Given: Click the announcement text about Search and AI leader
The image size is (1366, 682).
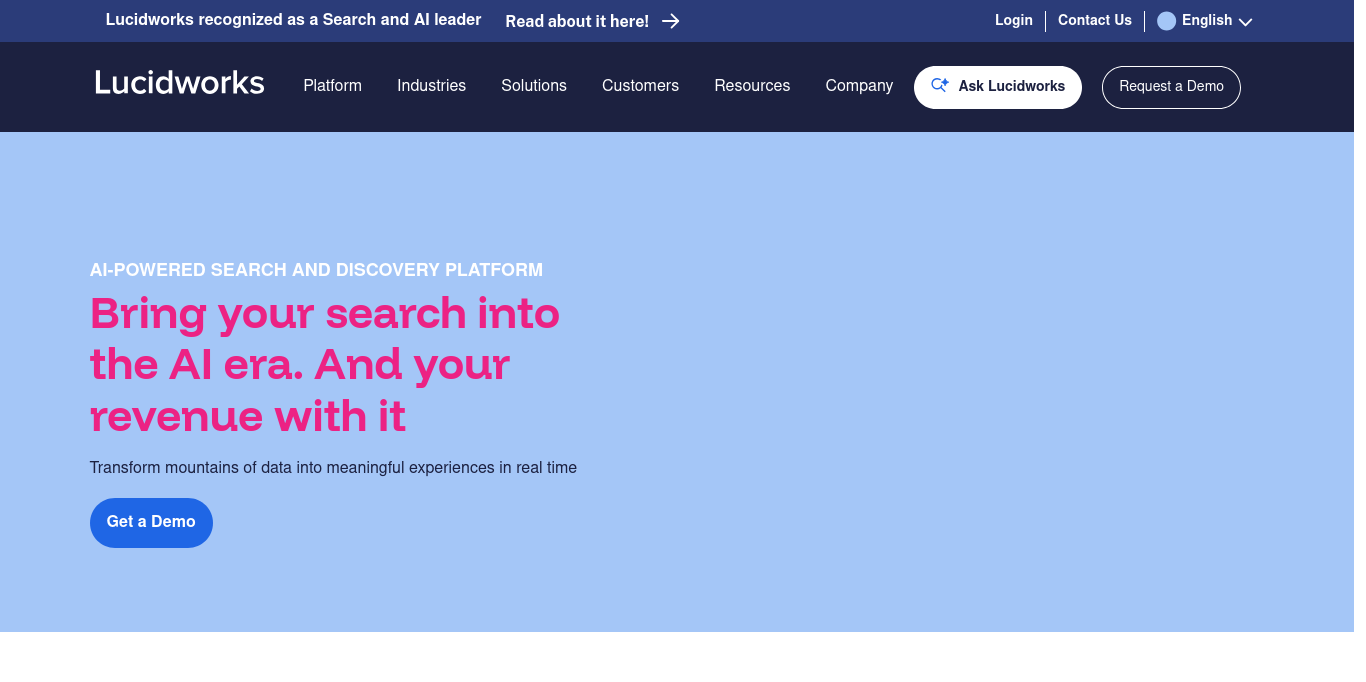Looking at the screenshot, I should (x=293, y=20).
